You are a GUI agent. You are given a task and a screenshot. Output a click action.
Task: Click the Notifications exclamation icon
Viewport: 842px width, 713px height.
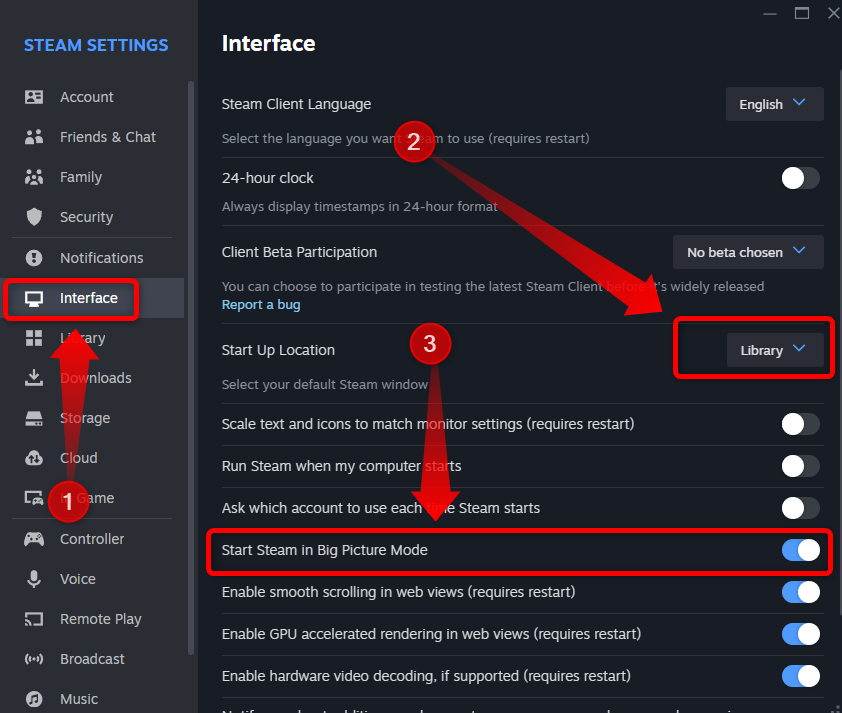click(34, 258)
